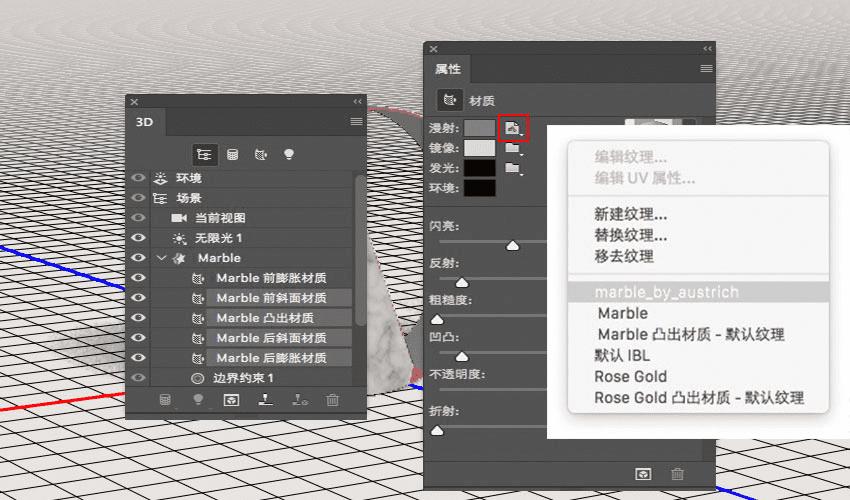850x500 pixels.
Task: Click the render icon in 3D panel footer
Action: [x=231, y=400]
